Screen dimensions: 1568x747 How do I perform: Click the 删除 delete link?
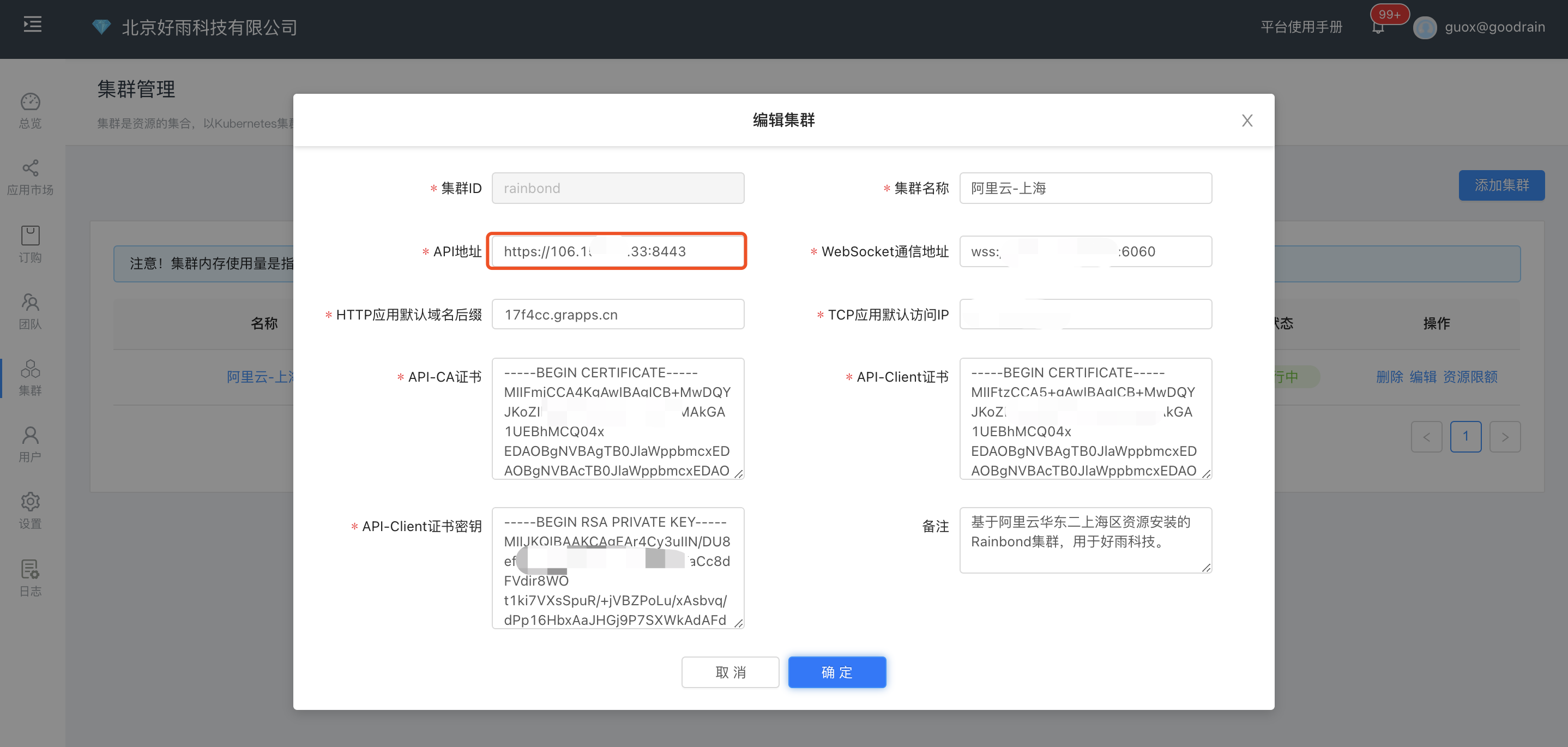tap(1391, 377)
